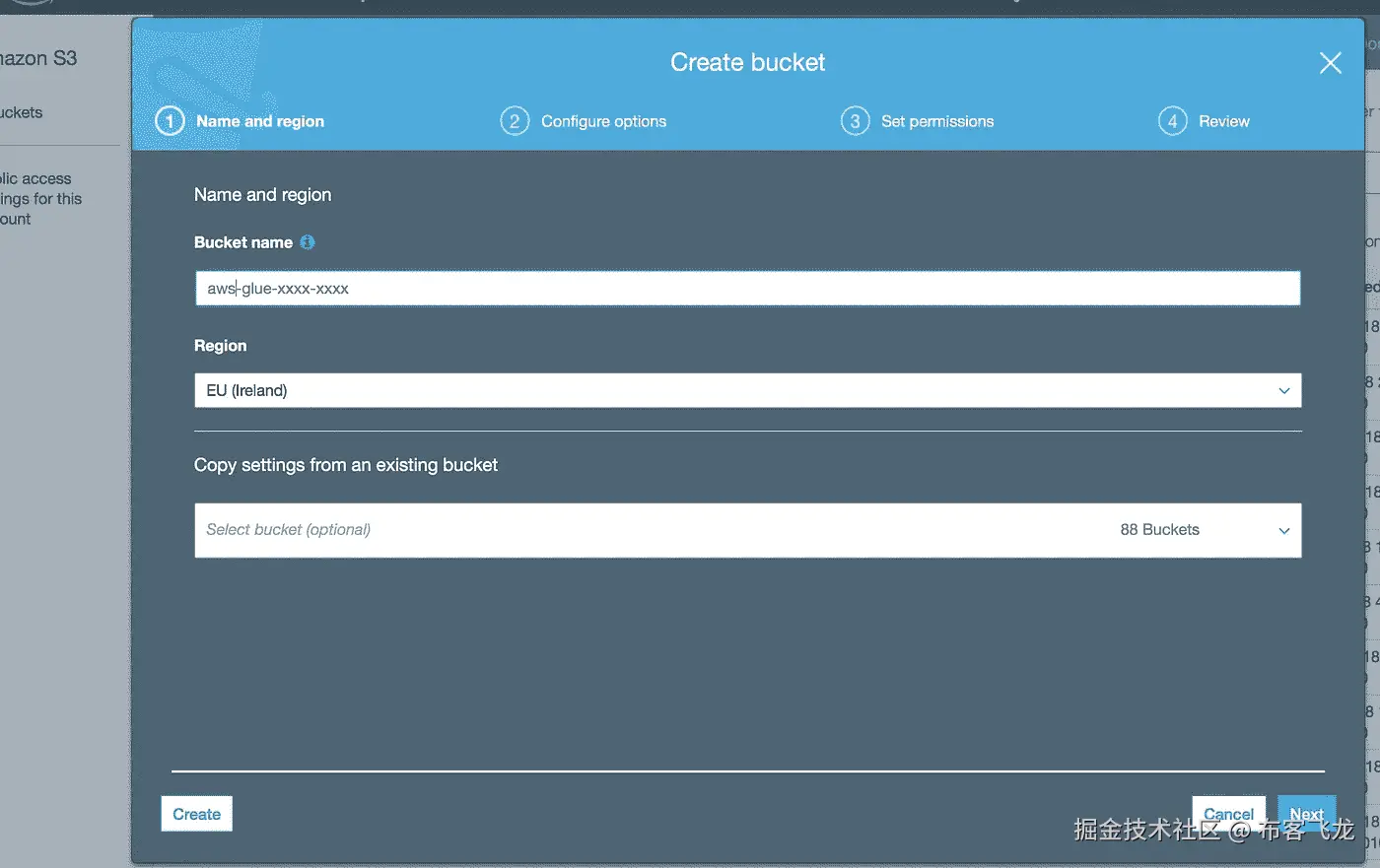
Task: Click the Region dropdown chevron arrow
Action: (x=1284, y=391)
